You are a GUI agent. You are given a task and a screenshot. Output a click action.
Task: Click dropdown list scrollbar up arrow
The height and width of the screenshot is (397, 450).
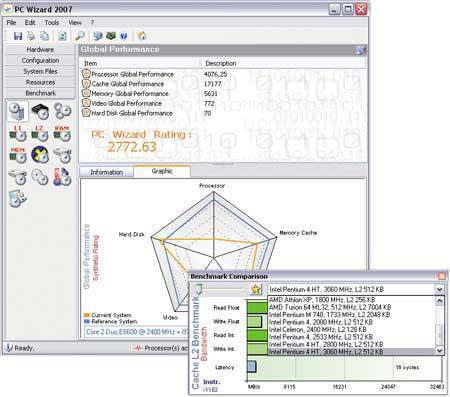point(440,301)
